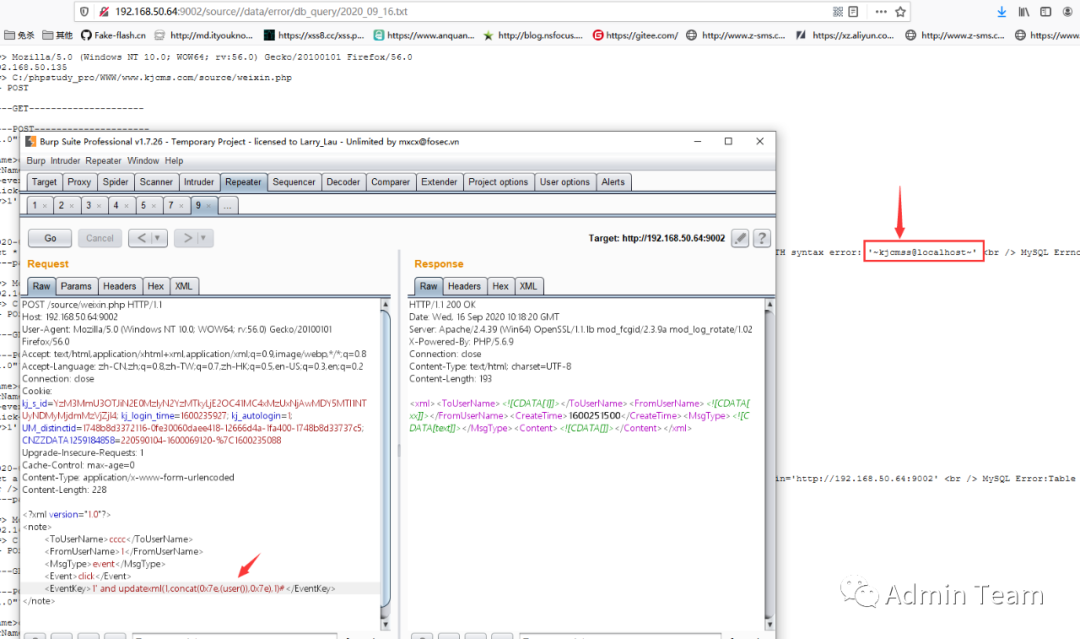Image resolution: width=1080 pixels, height=639 pixels.
Task: Open Request XML tab
Action: [x=183, y=286]
